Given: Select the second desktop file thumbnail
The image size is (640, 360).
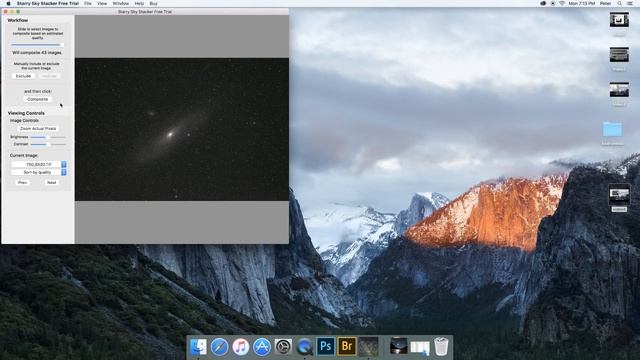Looking at the screenshot, I should coord(619,55).
